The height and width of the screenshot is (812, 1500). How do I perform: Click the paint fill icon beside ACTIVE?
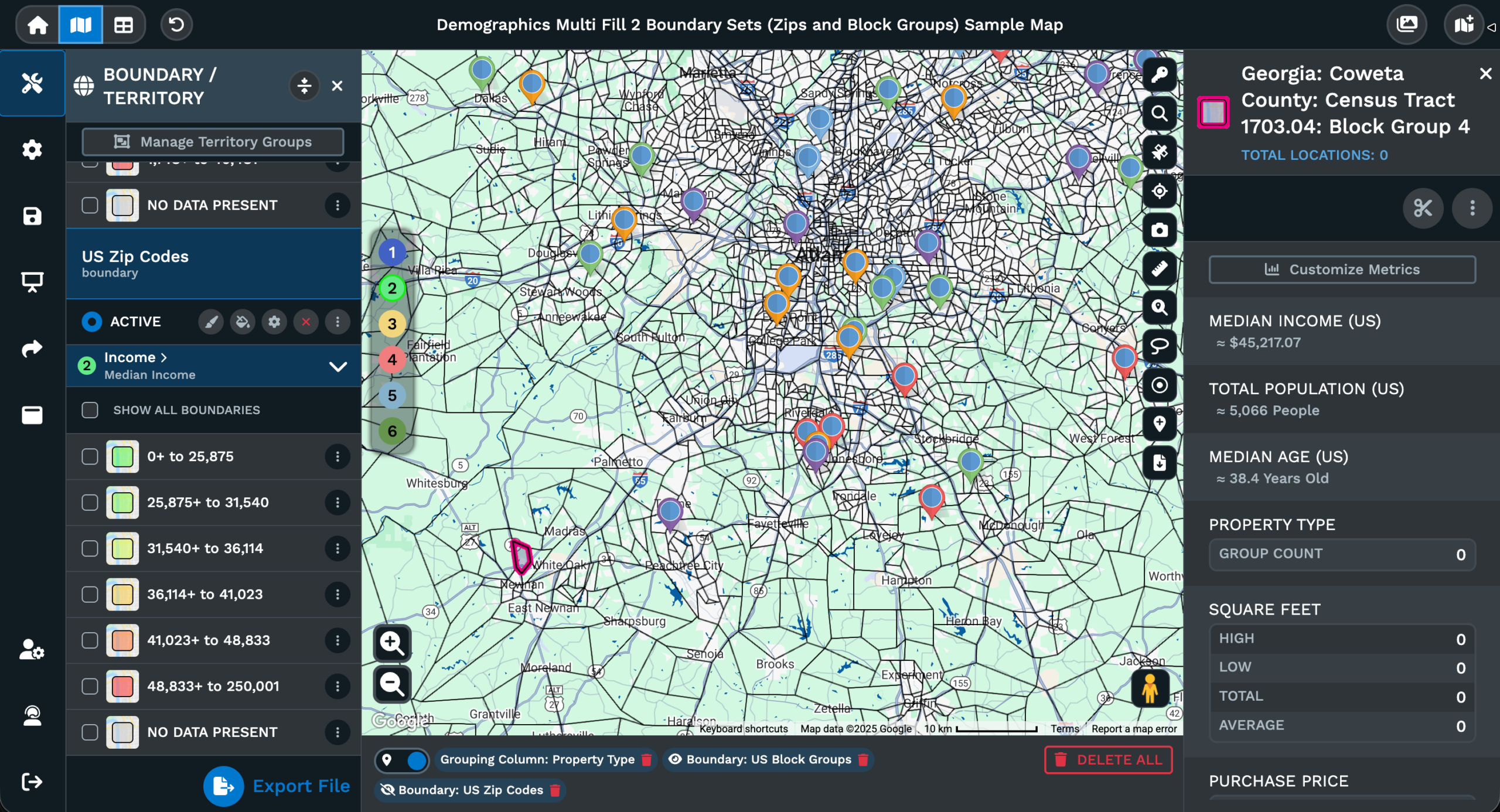click(243, 322)
